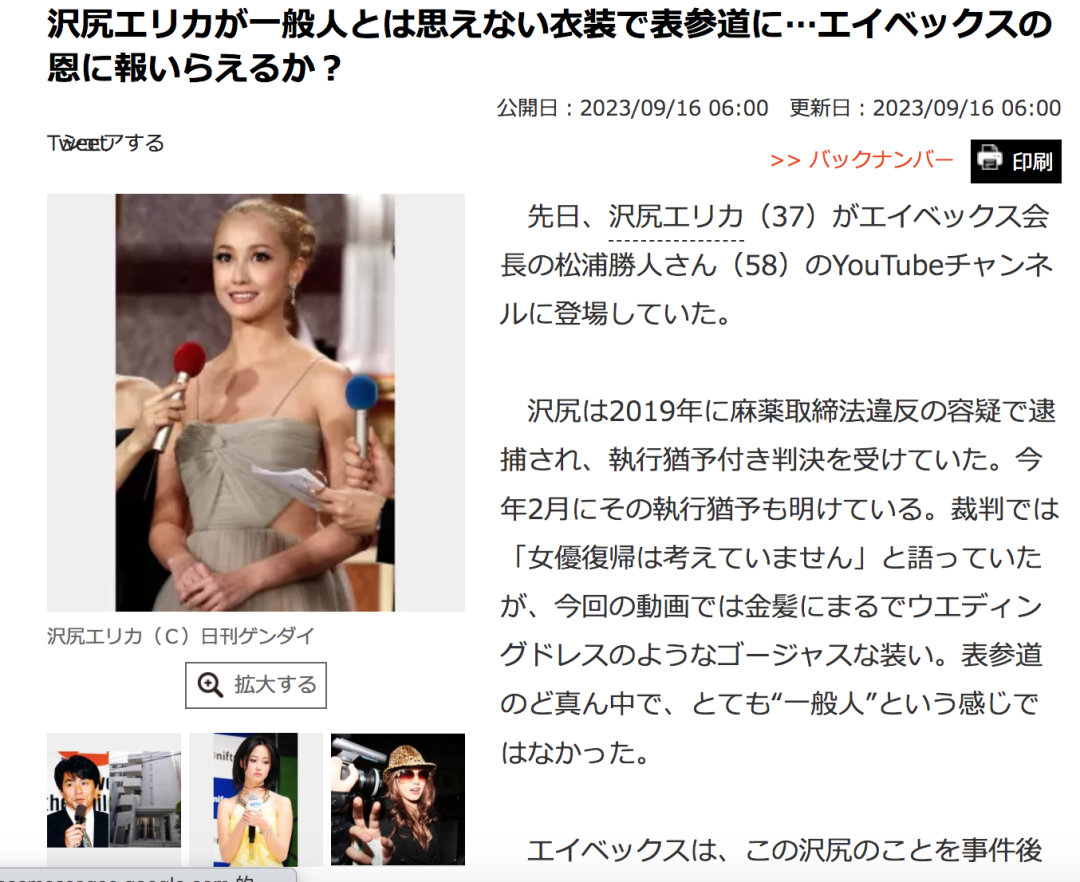
Task: Click the magnifier icon beside 拡大する
Action: (210, 685)
